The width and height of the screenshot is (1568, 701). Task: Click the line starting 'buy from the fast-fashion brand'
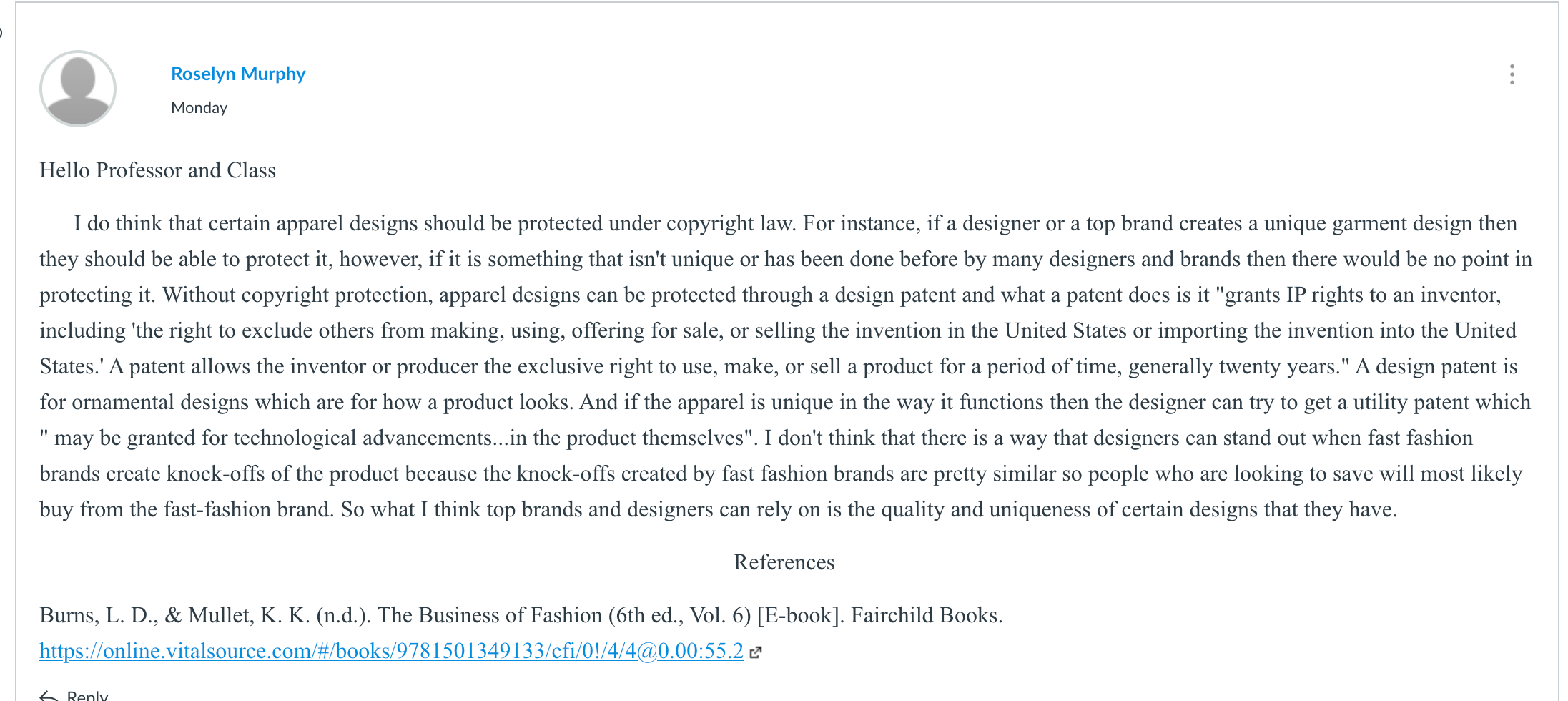click(718, 509)
